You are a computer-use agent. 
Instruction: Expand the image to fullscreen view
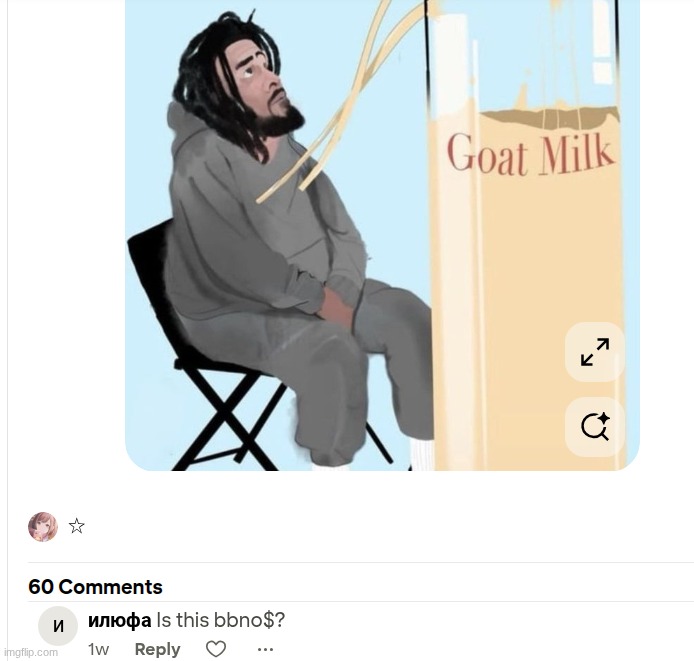(x=594, y=352)
